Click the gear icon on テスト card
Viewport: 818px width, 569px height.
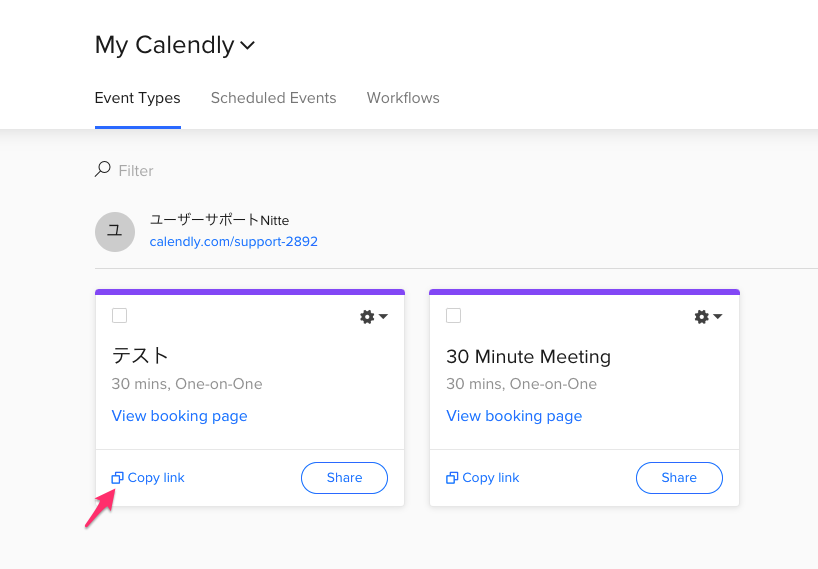point(367,317)
